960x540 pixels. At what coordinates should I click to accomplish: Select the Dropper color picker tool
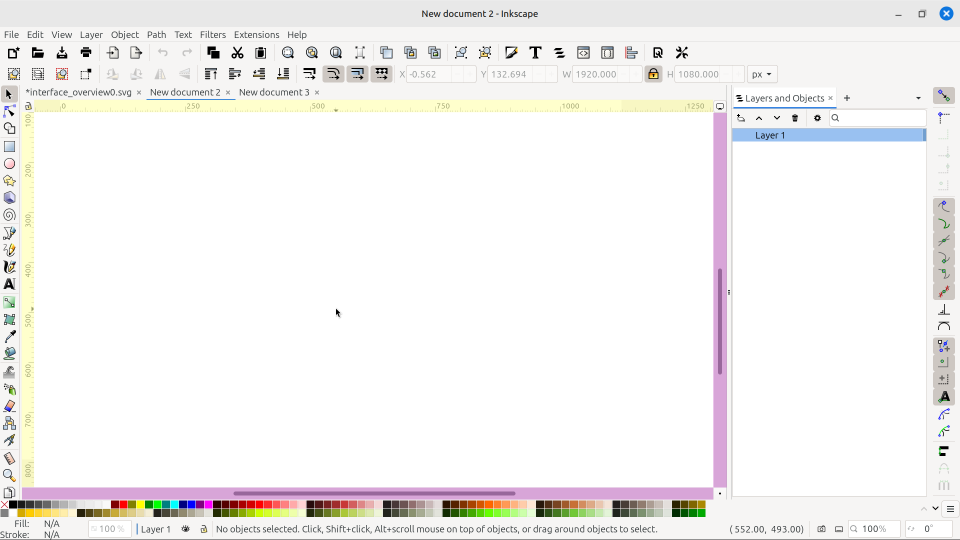point(9,337)
